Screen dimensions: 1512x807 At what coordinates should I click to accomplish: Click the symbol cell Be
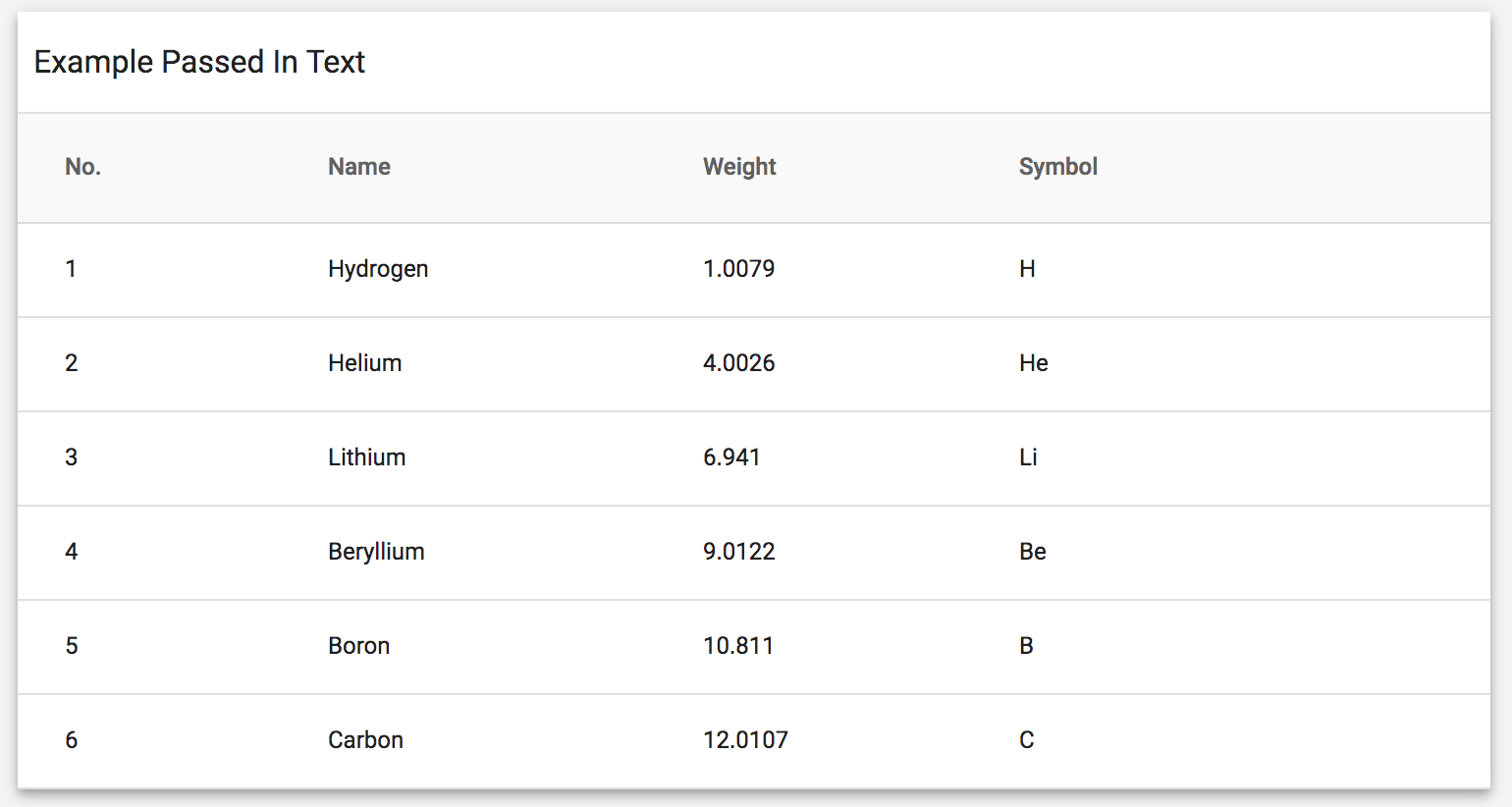click(1033, 552)
